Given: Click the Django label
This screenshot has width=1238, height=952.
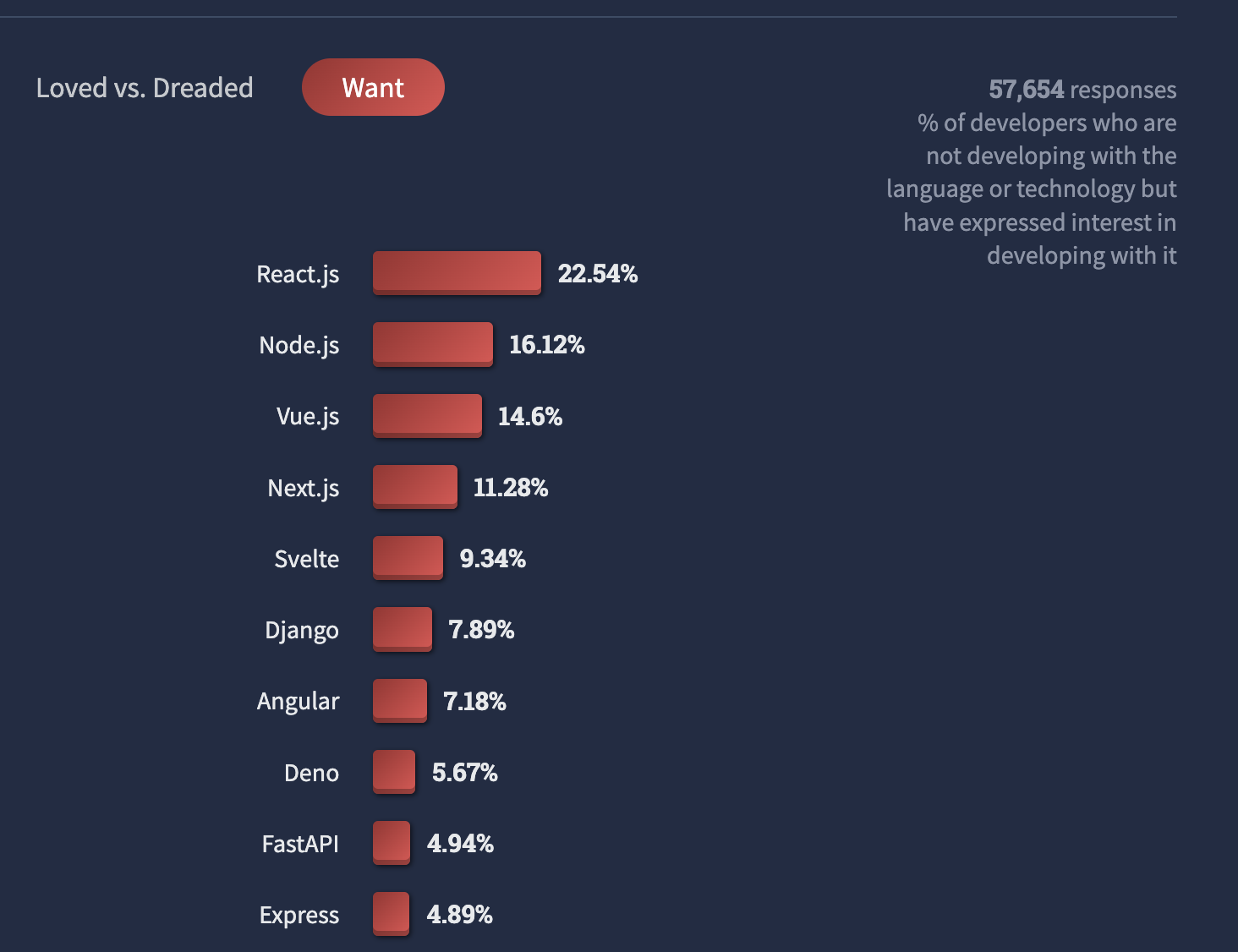Looking at the screenshot, I should pyautogui.click(x=301, y=631).
